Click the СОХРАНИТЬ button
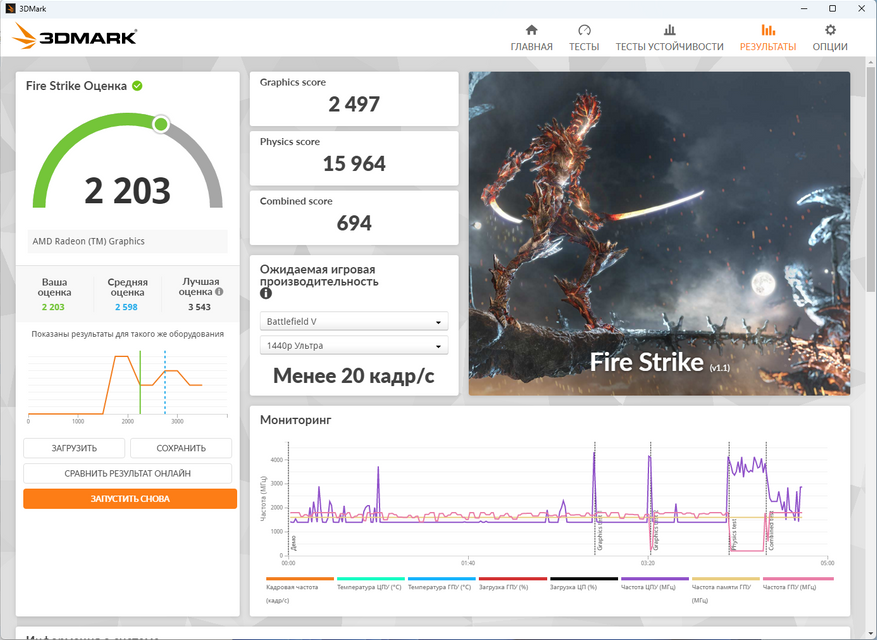This screenshot has height=640, width=877. click(181, 448)
